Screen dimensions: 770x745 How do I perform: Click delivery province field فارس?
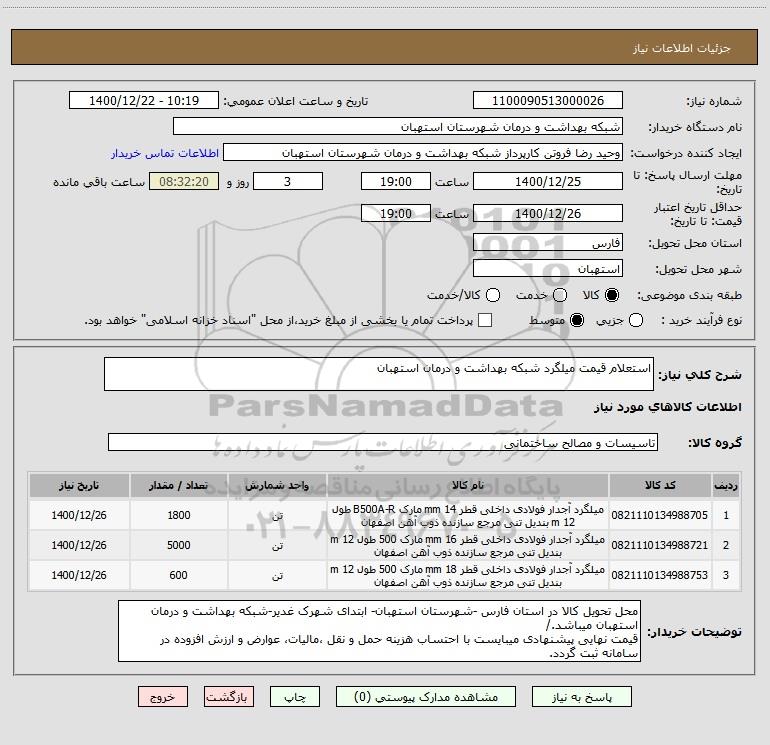(x=548, y=243)
